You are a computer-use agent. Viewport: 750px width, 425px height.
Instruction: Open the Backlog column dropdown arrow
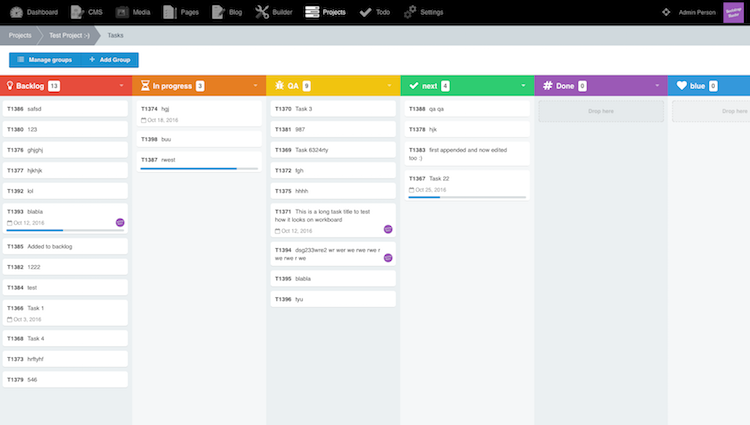pos(121,86)
